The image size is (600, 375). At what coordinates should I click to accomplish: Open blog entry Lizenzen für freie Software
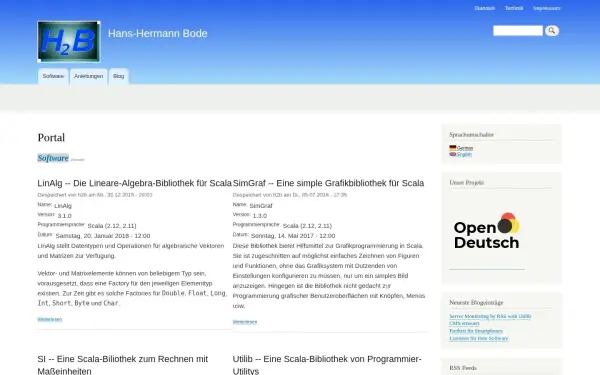tap(479, 338)
